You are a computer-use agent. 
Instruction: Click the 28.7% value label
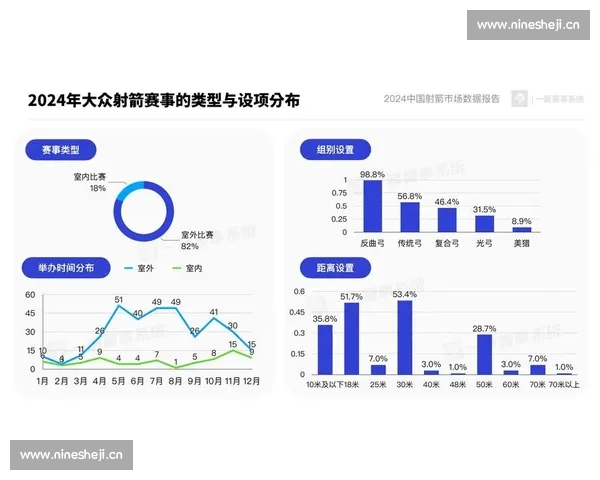pyautogui.click(x=484, y=328)
